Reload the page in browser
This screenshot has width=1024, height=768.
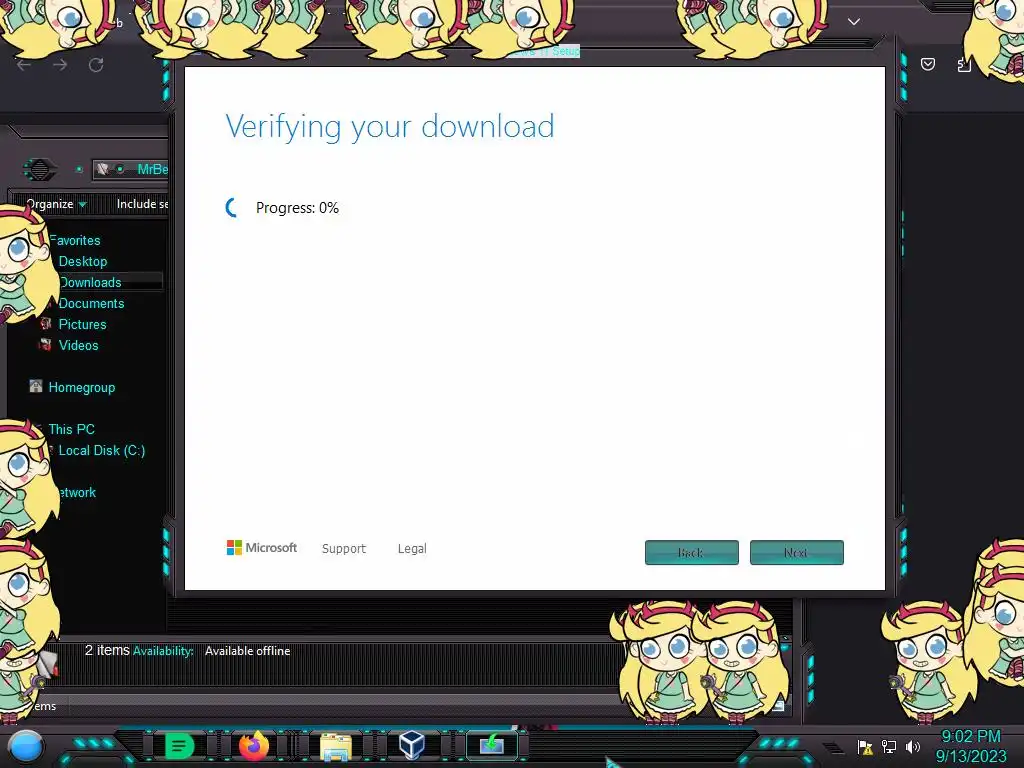(96, 65)
